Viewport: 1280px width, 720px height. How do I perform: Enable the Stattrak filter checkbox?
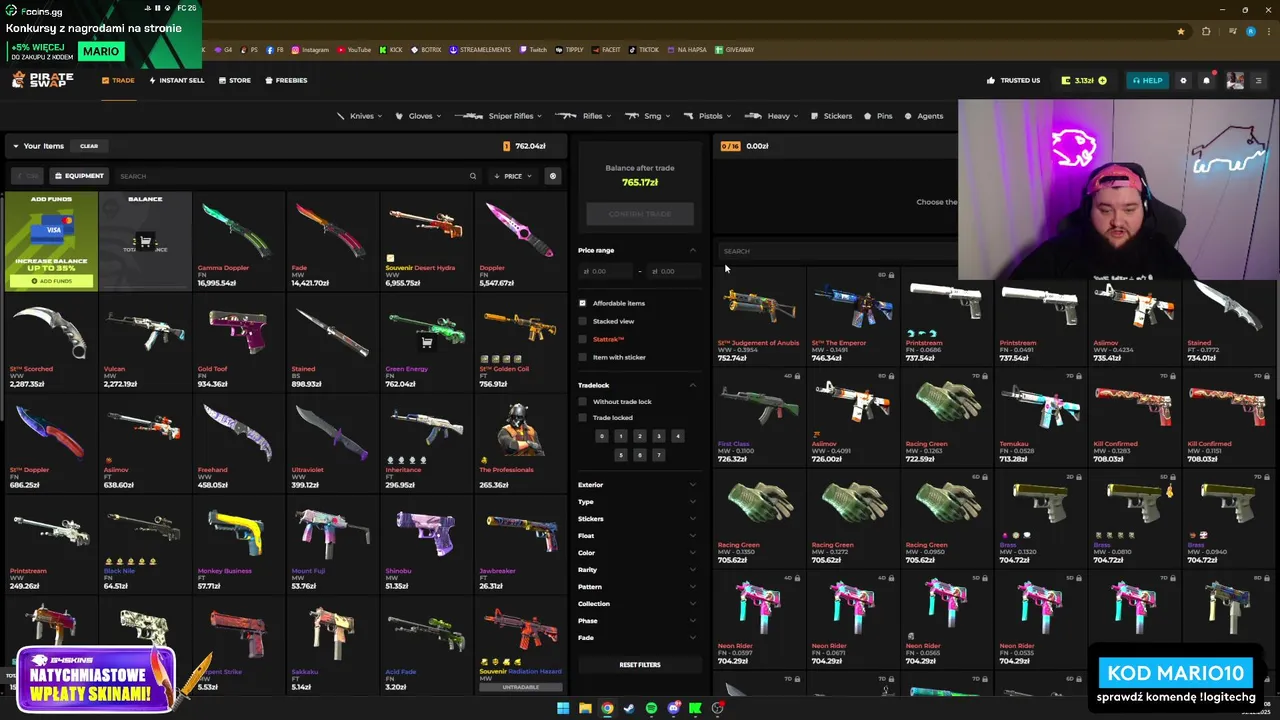tap(583, 339)
